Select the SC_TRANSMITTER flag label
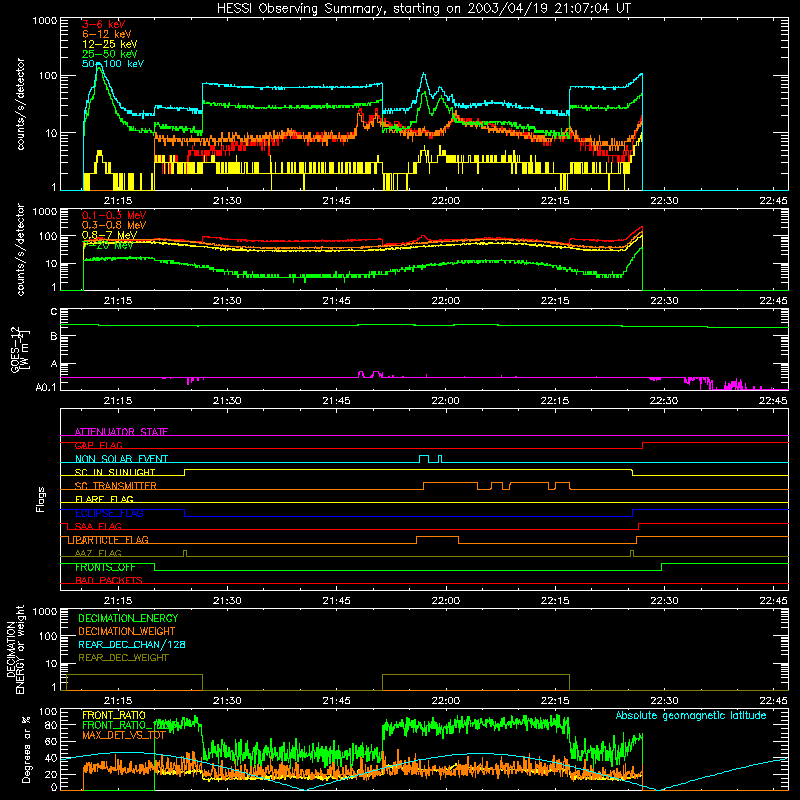 (x=115, y=486)
